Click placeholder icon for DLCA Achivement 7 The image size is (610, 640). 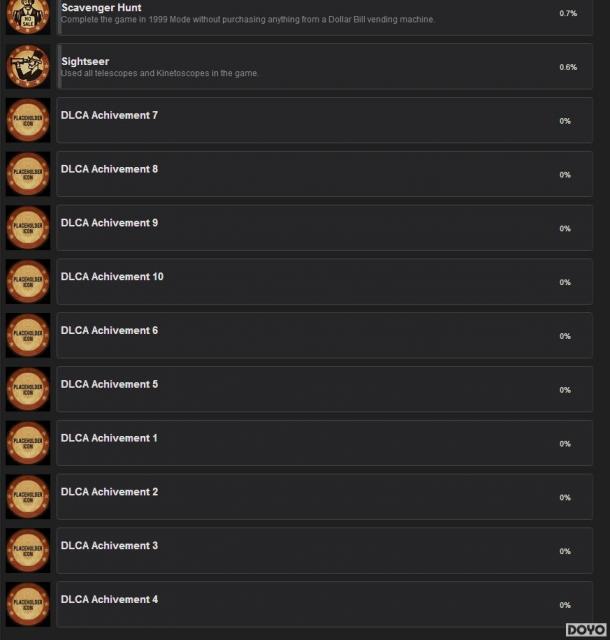coord(28,120)
